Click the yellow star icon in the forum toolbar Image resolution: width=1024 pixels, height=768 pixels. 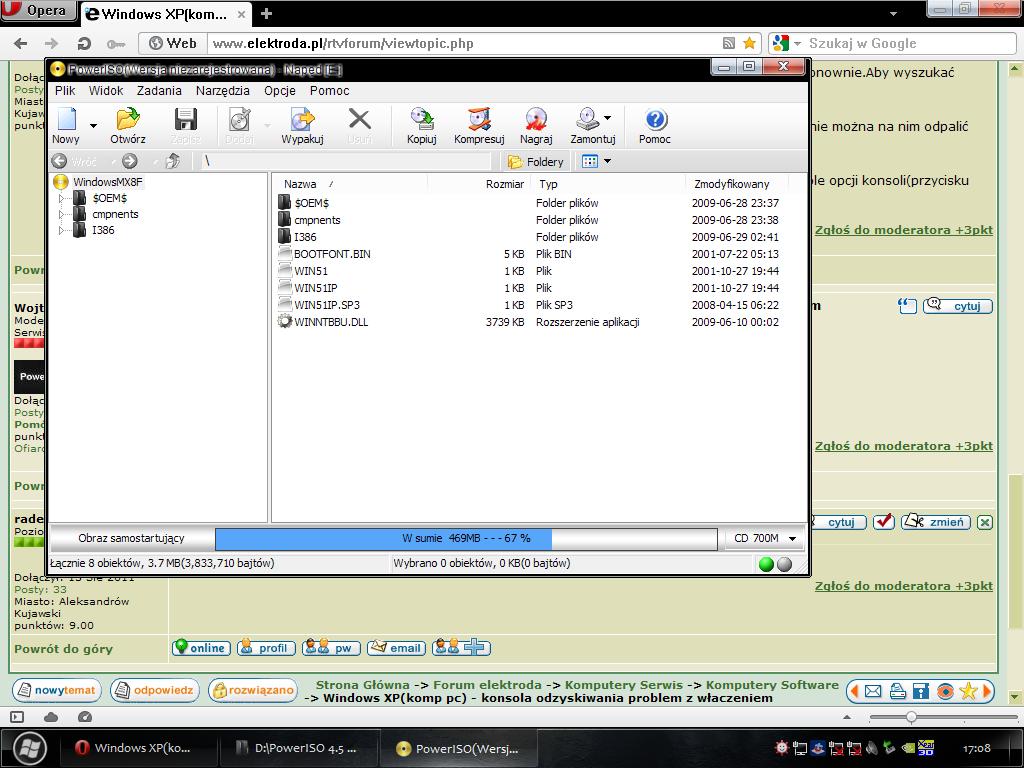[x=968, y=691]
